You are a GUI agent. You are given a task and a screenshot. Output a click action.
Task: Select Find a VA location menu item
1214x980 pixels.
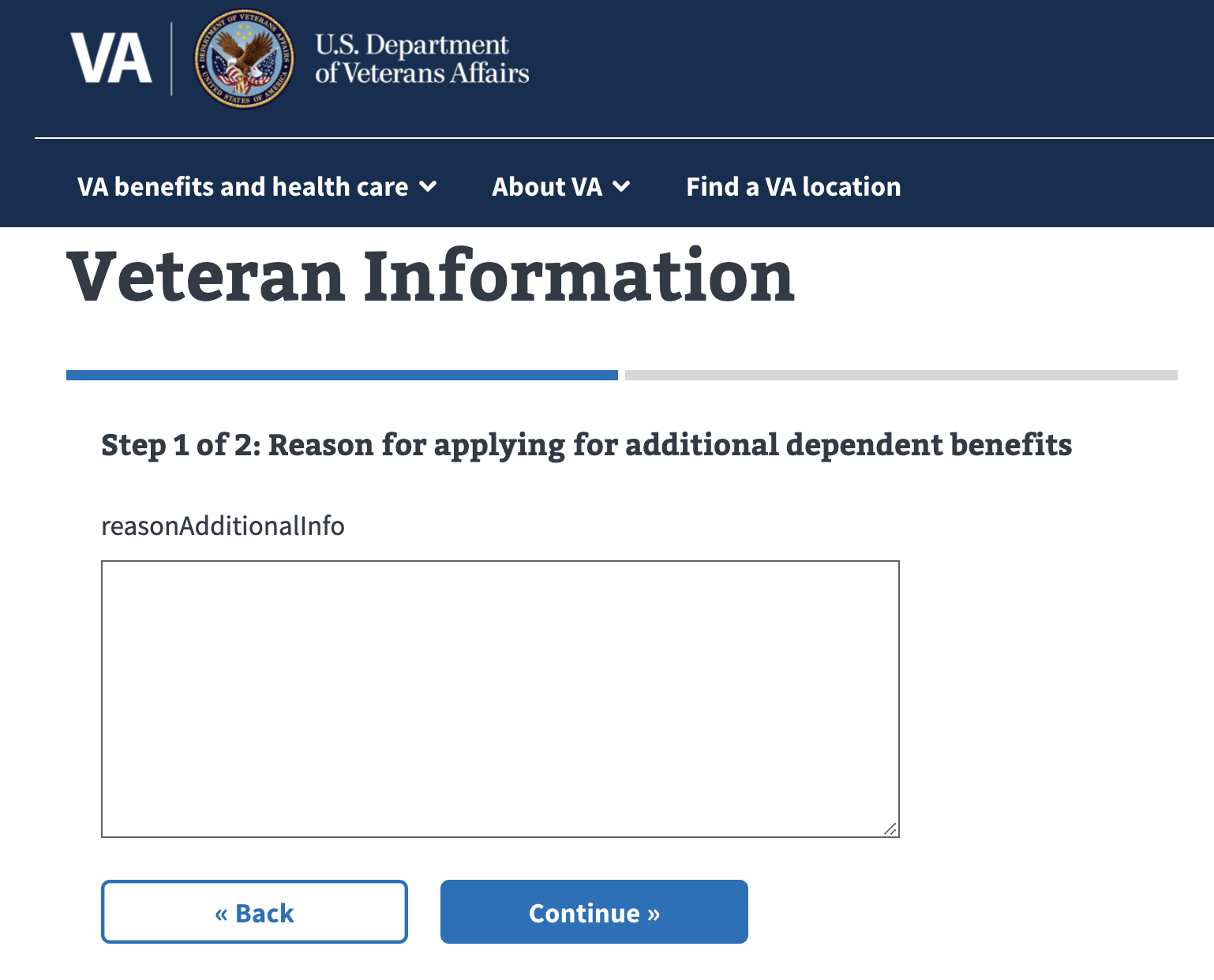[x=792, y=187]
